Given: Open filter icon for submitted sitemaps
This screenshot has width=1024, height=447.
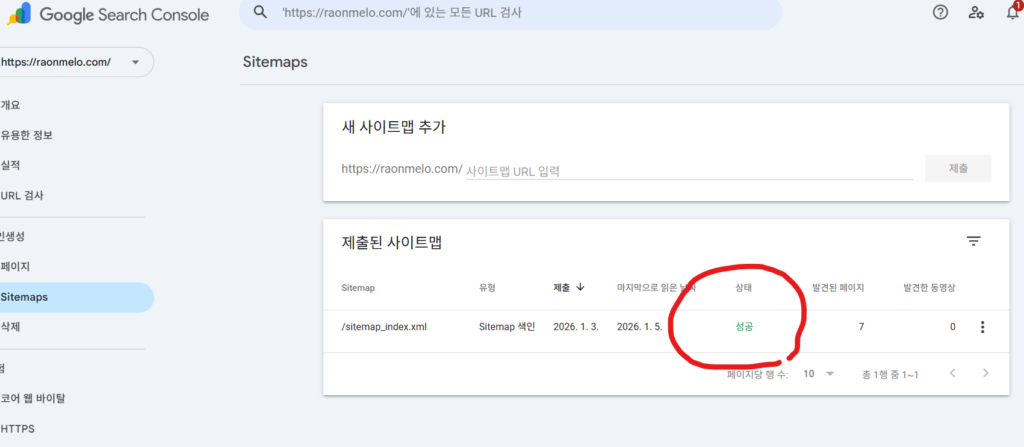Looking at the screenshot, I should [x=973, y=241].
